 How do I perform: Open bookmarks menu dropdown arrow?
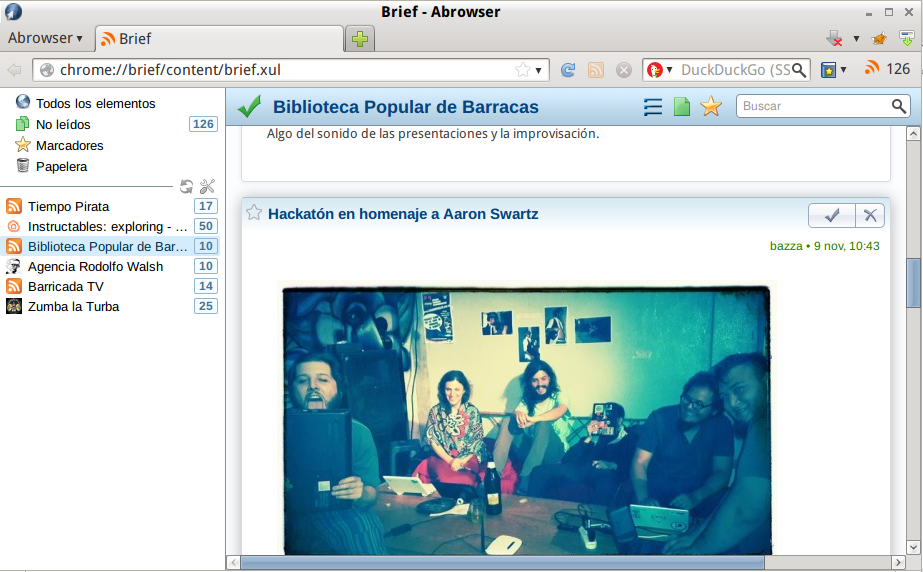point(843,70)
